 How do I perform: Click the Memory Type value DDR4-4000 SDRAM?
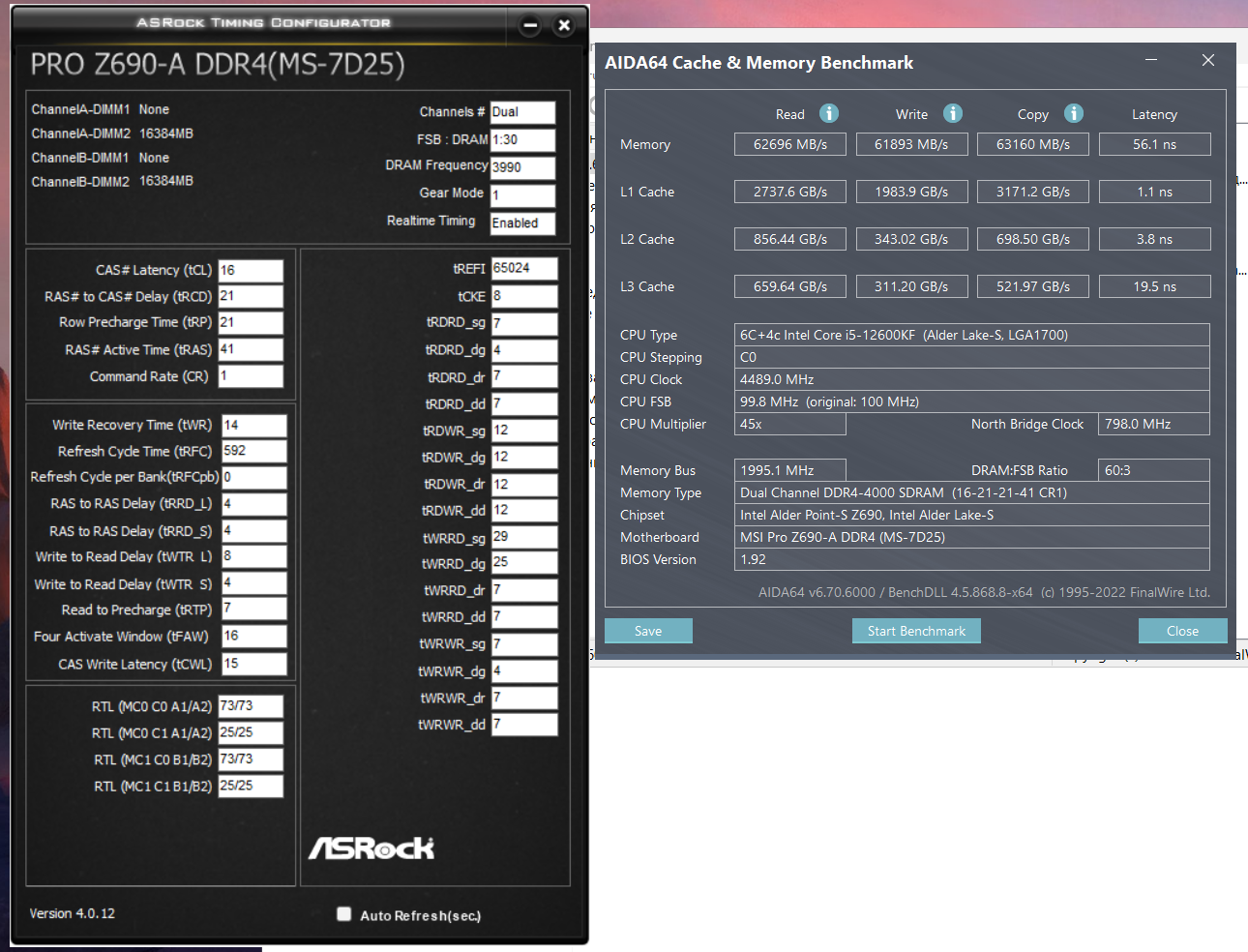(x=972, y=492)
